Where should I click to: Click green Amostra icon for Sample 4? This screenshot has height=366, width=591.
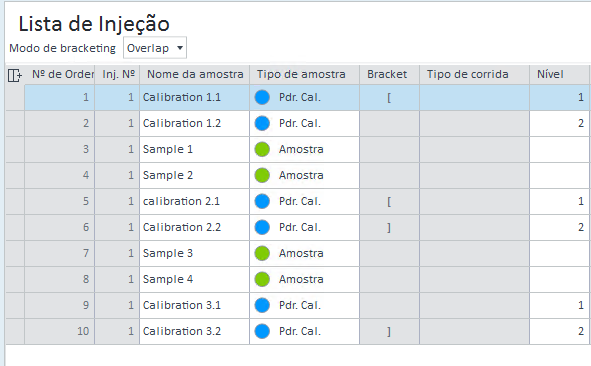[262, 279]
